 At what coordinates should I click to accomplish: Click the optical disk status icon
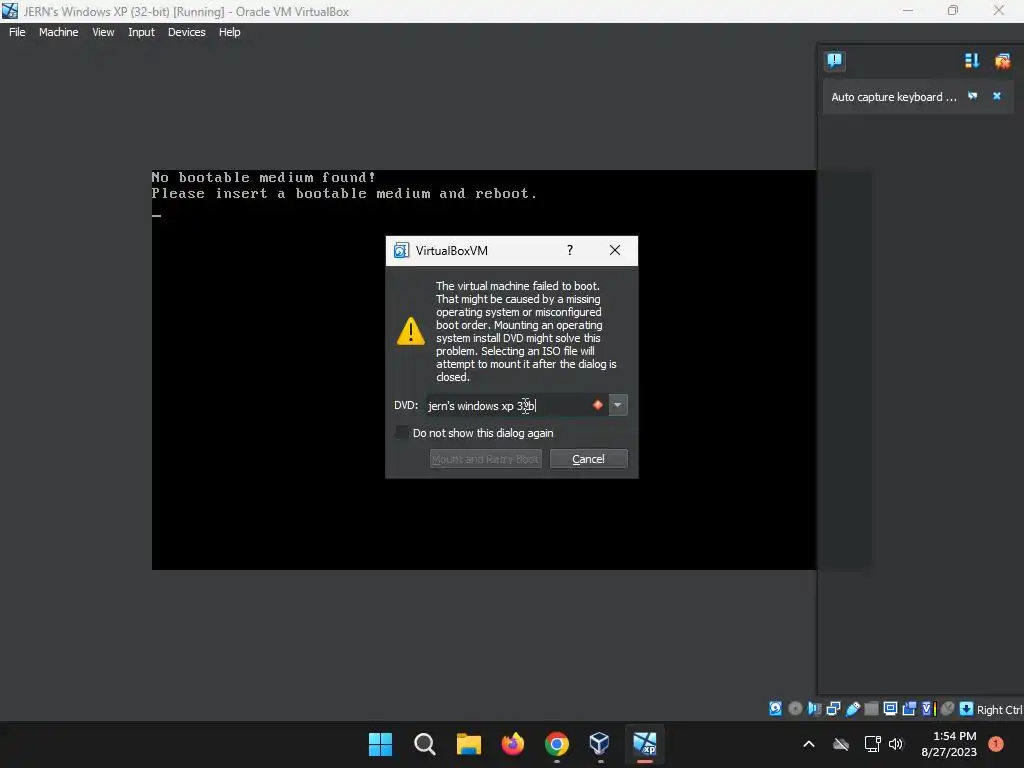point(795,709)
